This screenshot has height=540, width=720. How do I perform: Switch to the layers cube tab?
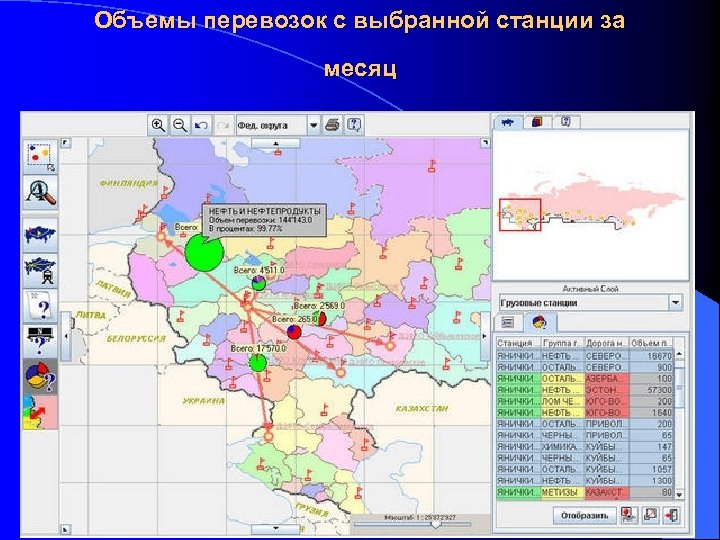[537, 122]
